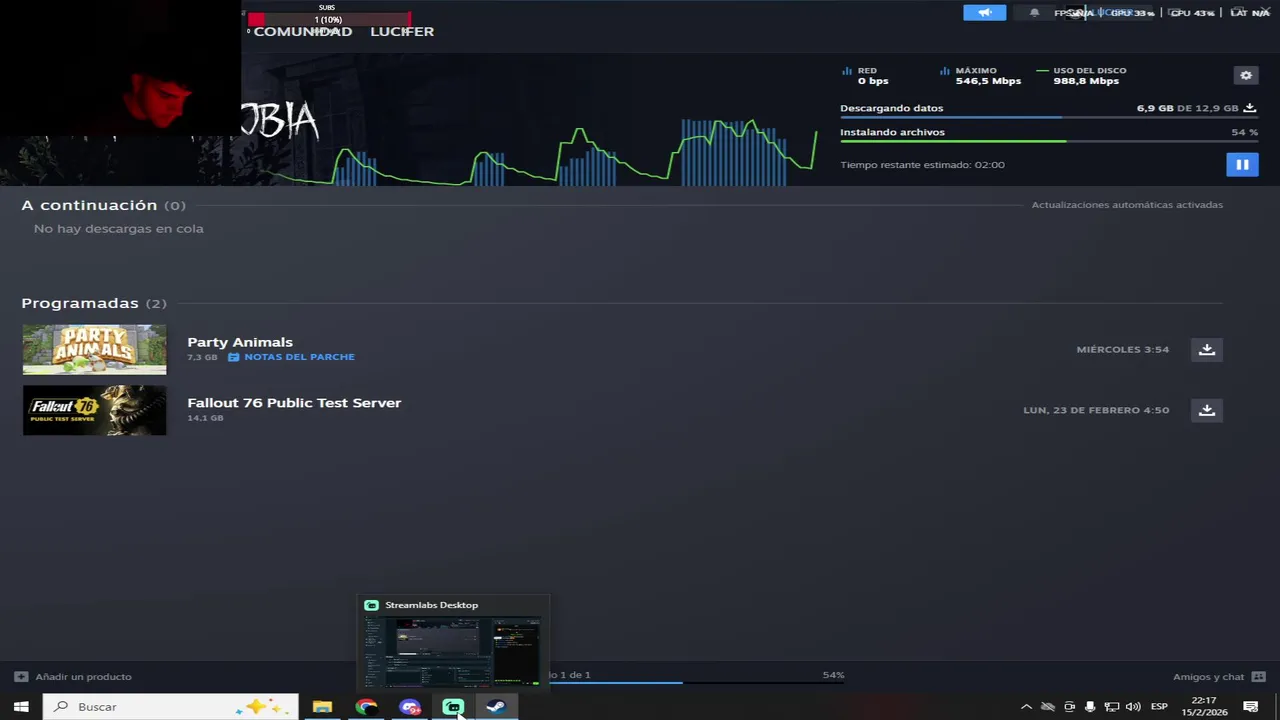Open the network icon in system tray
This screenshot has width=1280, height=720.
1111,707
